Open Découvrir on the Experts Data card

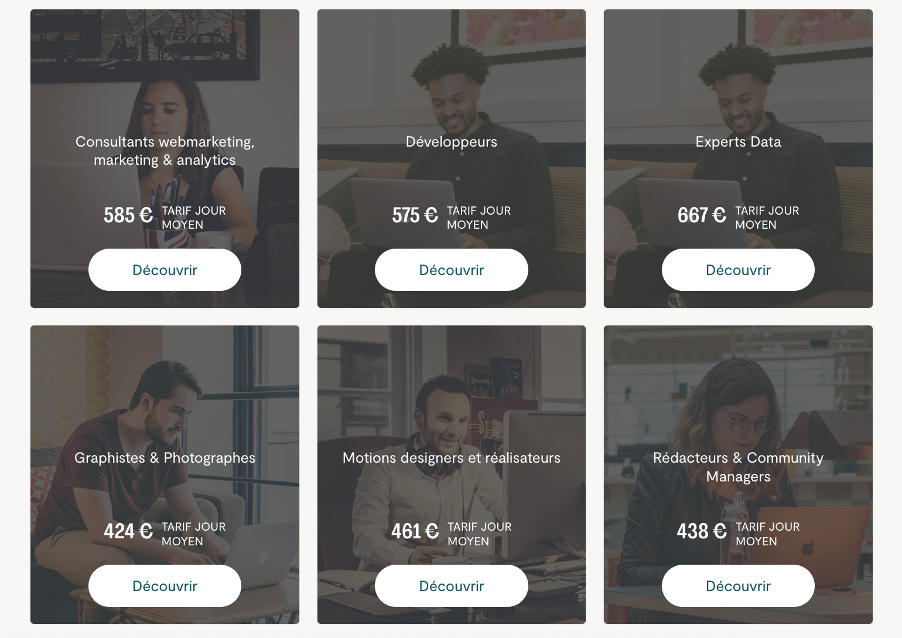pyautogui.click(x=738, y=270)
